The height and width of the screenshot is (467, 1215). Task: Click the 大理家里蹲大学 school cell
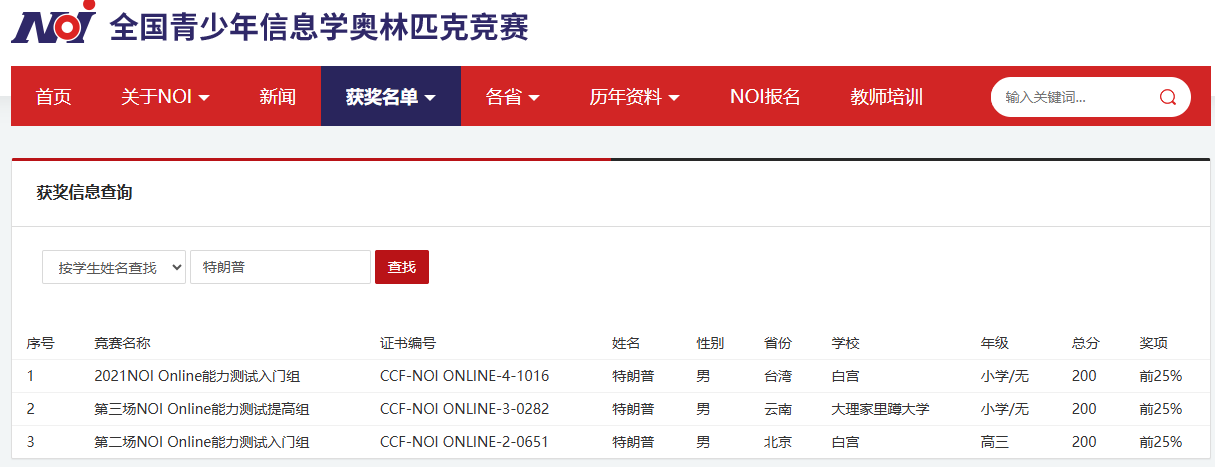click(x=880, y=409)
